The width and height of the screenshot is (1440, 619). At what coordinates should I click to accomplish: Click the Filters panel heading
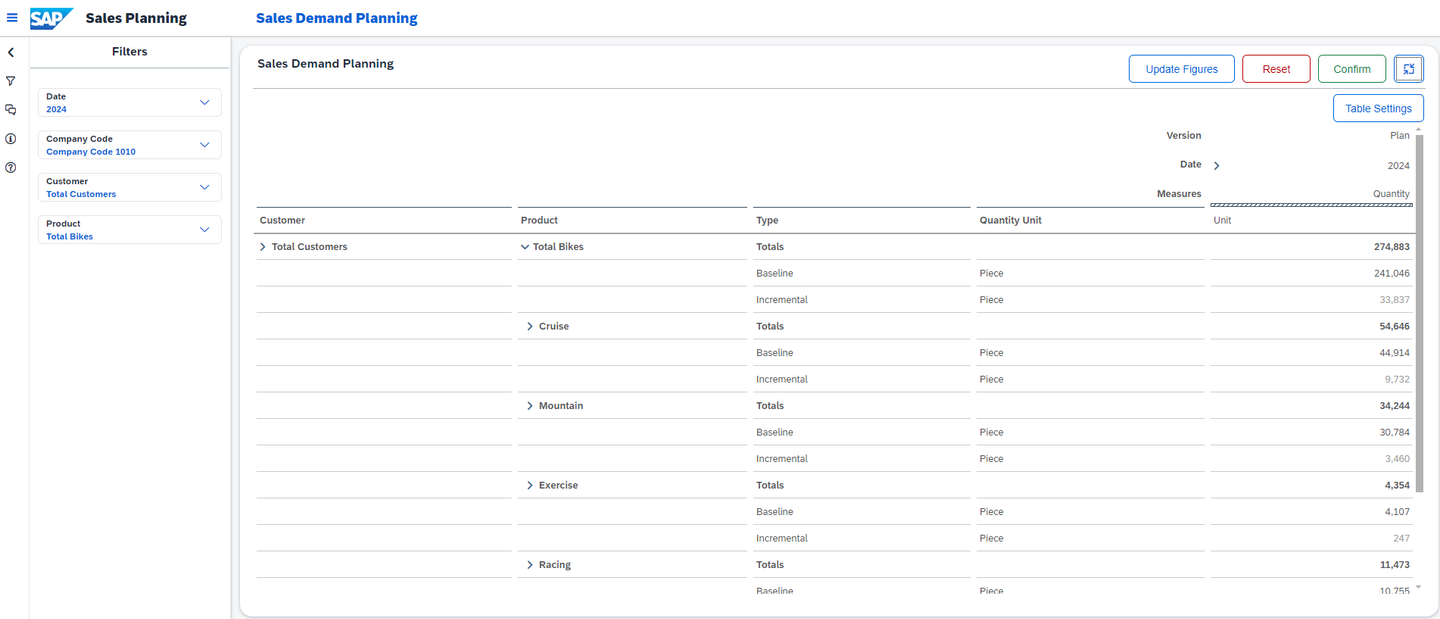(x=130, y=52)
